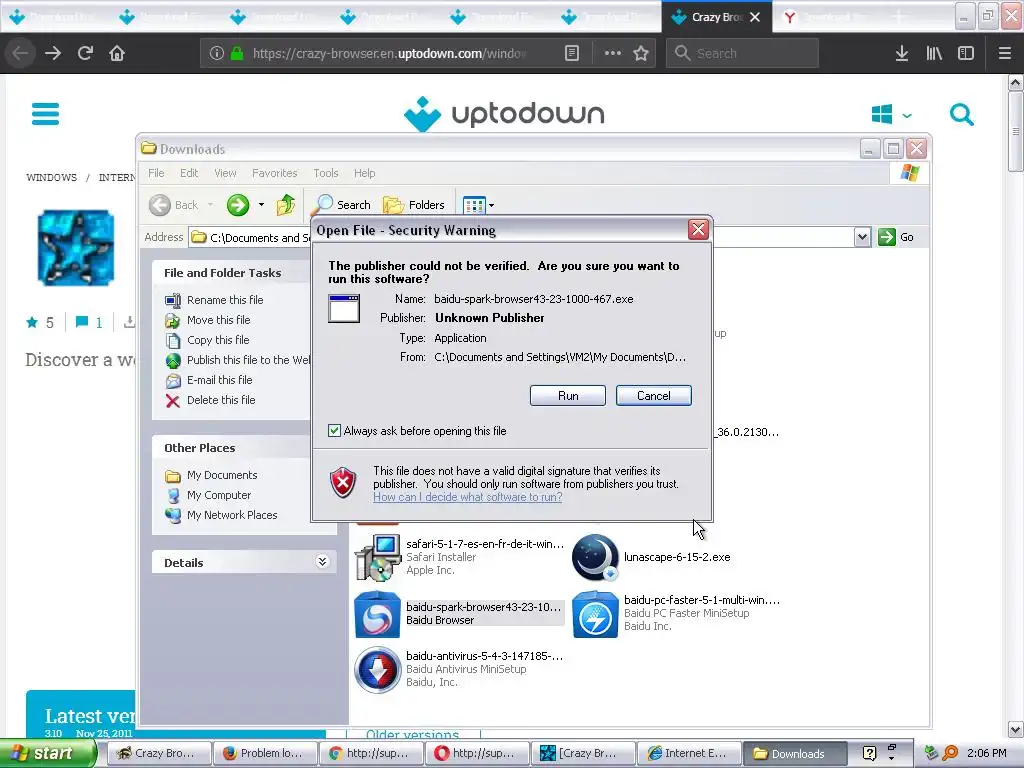Switch to the Yandex browser tab

[827, 17]
